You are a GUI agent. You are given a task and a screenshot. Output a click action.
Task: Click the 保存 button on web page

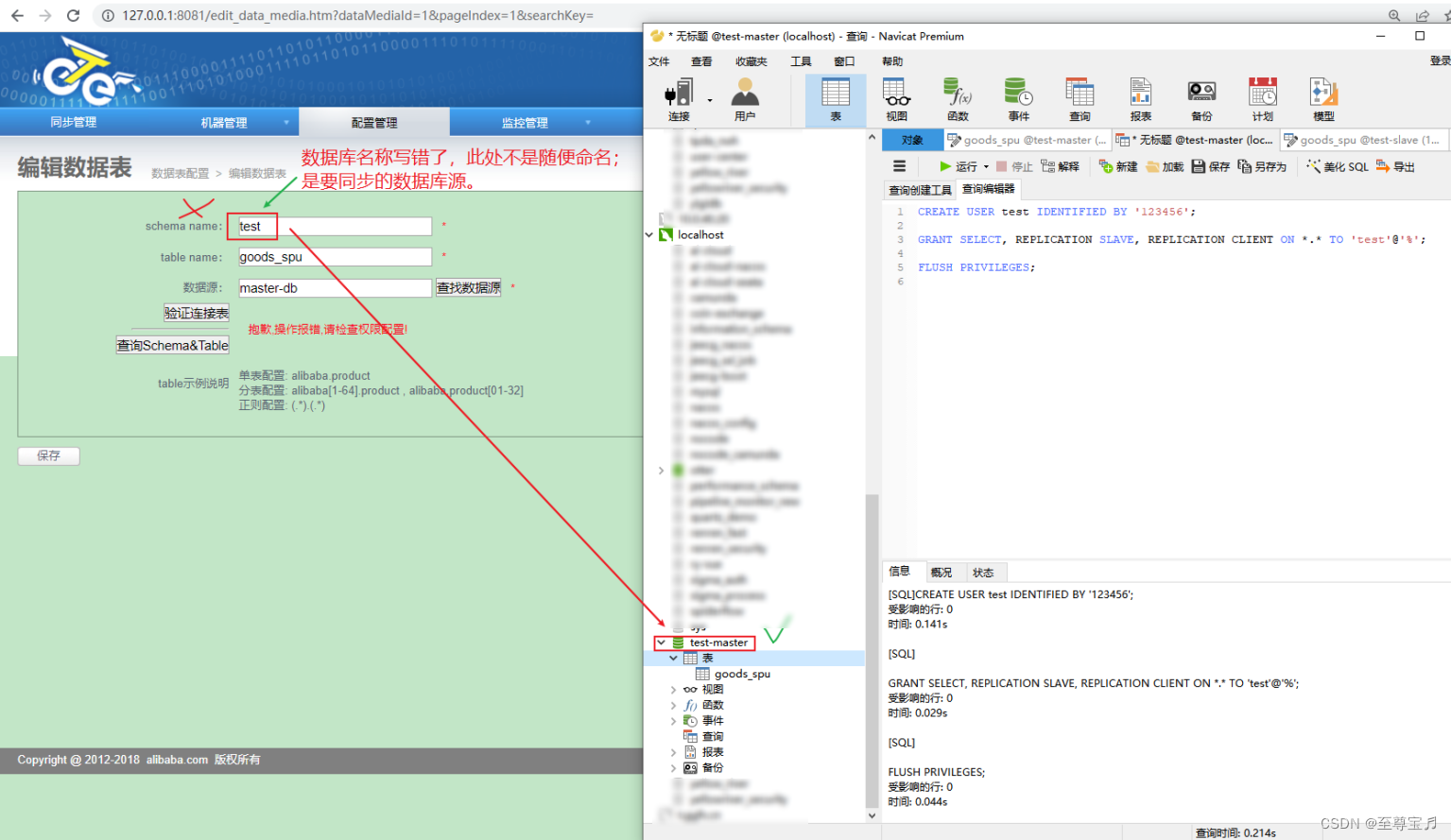(48, 455)
